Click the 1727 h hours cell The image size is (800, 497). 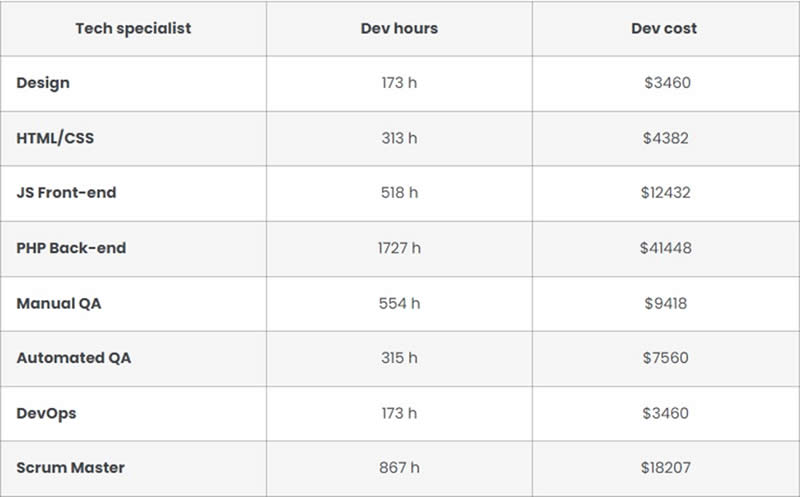(399, 248)
